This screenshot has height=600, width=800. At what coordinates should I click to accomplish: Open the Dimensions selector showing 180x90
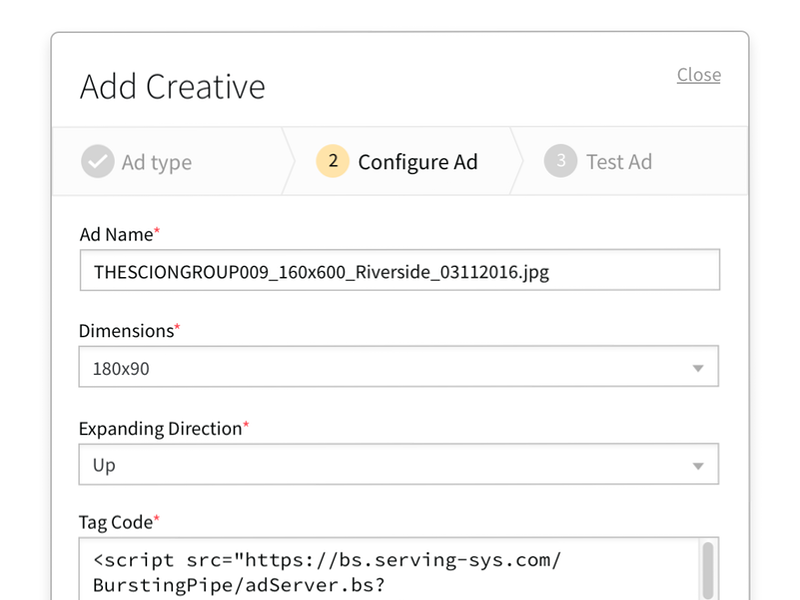click(x=400, y=366)
